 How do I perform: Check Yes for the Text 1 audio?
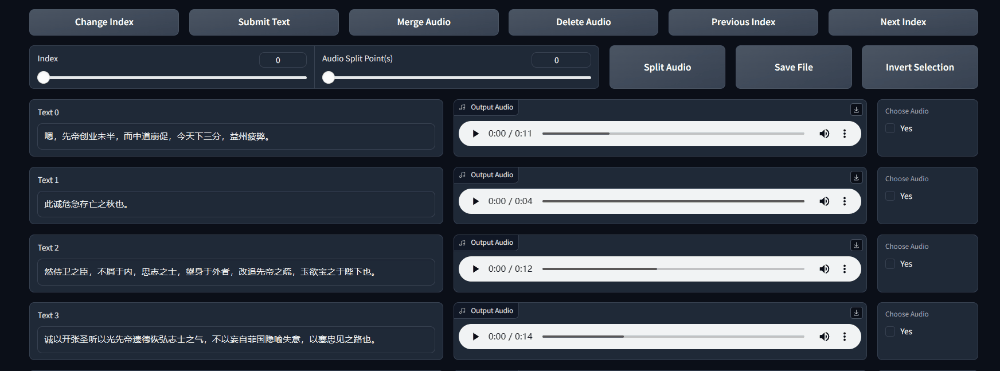(x=890, y=196)
